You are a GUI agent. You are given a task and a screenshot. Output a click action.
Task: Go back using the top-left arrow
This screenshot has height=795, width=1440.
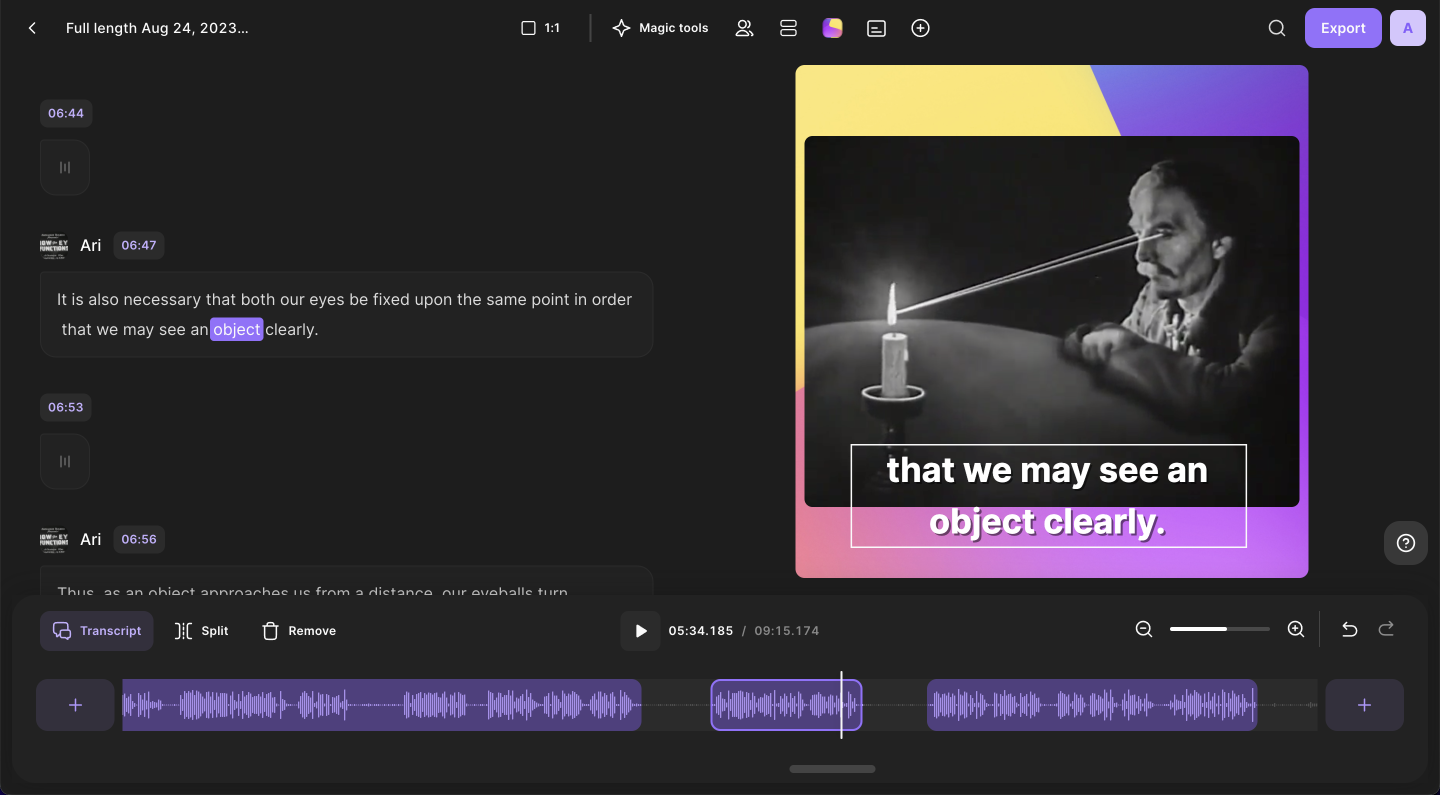pyautogui.click(x=32, y=28)
